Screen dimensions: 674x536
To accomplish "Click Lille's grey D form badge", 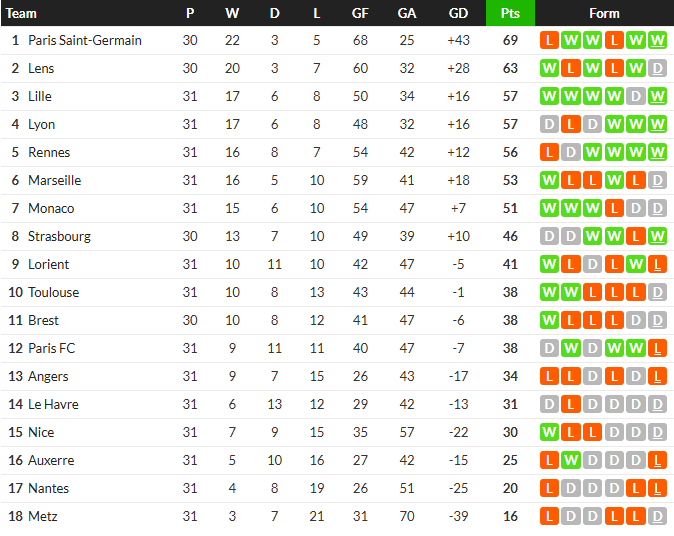I will 636,96.
